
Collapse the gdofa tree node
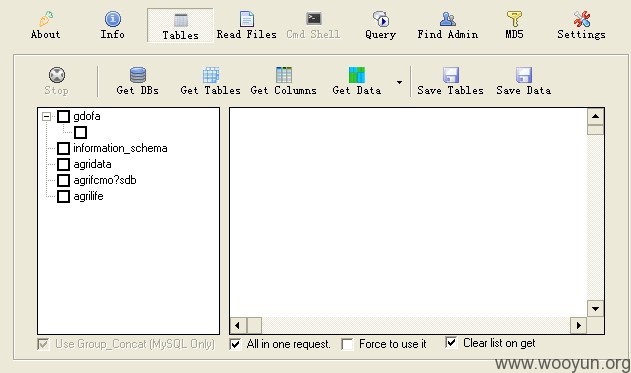(47, 117)
